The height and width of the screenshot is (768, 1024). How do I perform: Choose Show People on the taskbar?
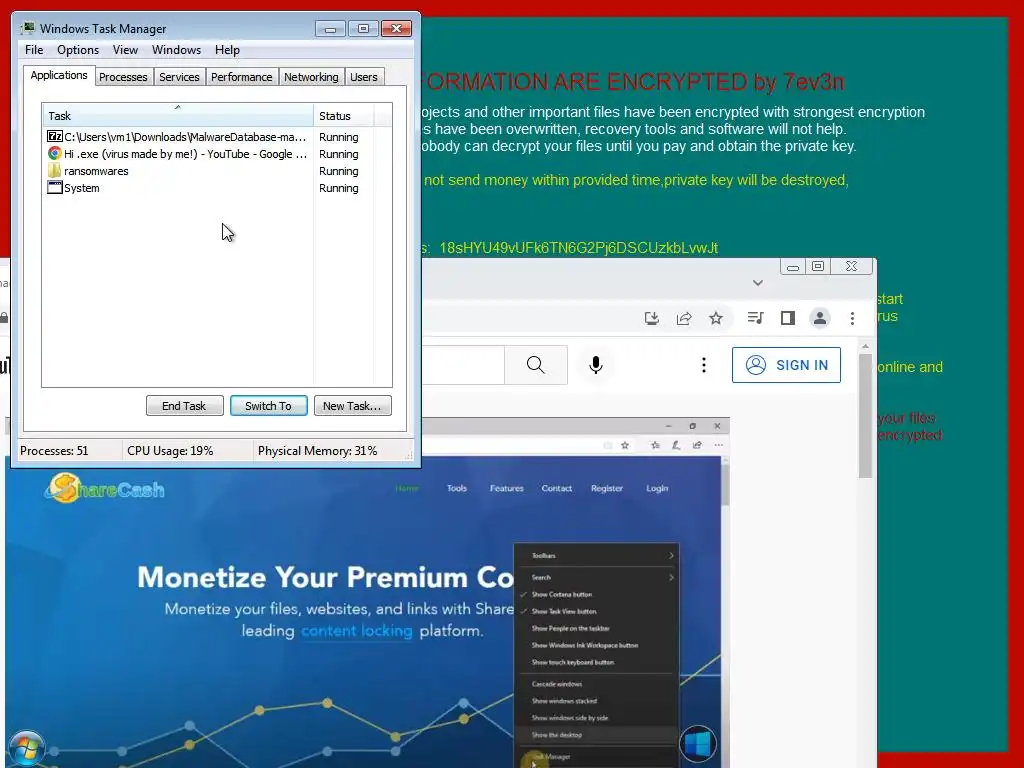pos(596,628)
